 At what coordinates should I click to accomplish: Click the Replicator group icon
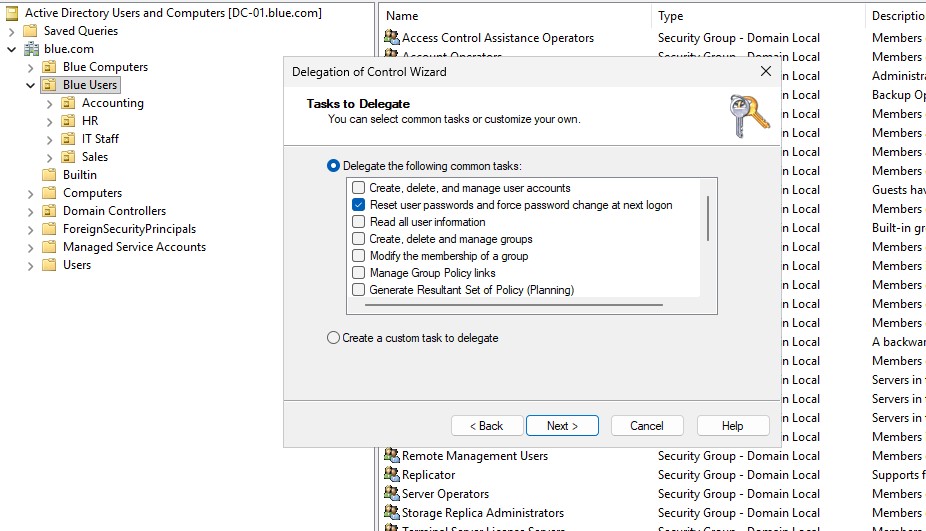(392, 474)
